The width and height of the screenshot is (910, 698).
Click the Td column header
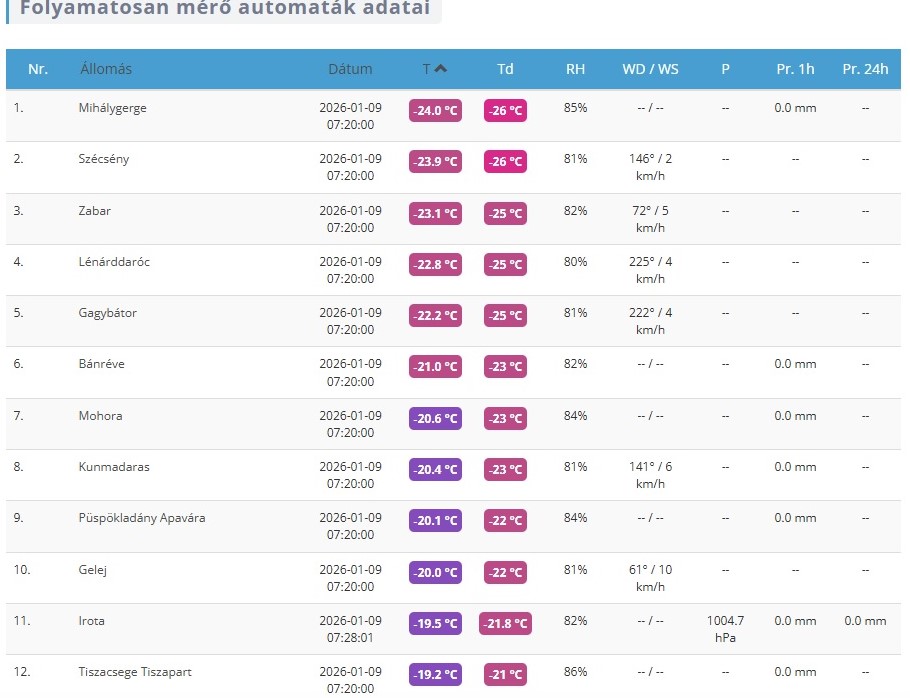[505, 69]
